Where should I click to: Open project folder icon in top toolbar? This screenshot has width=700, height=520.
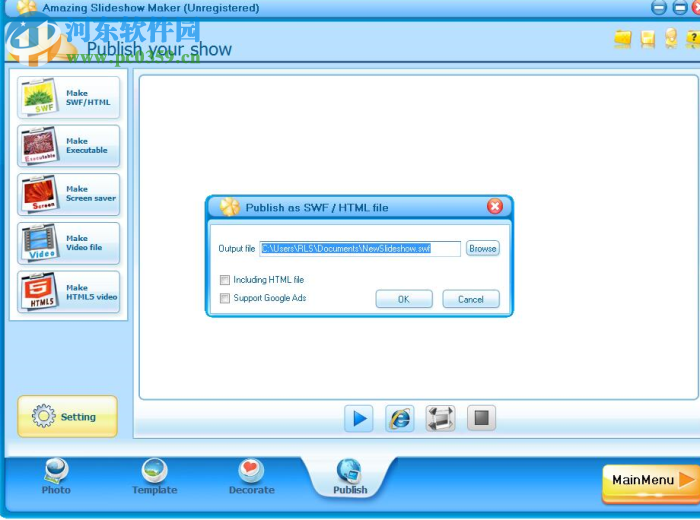point(623,38)
